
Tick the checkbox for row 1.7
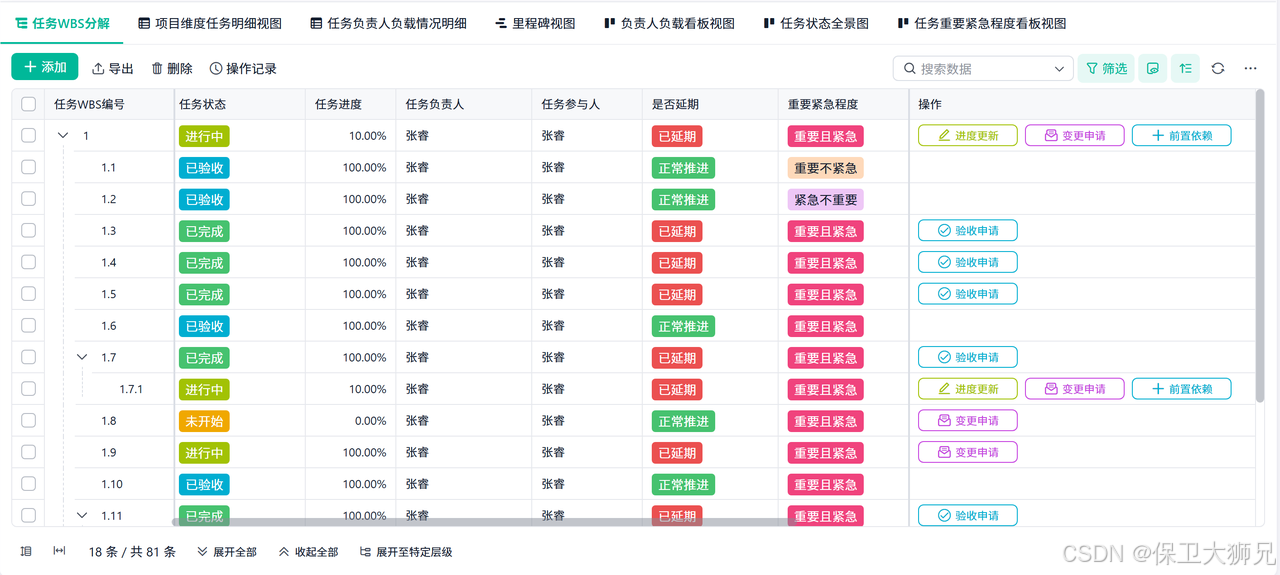tap(28, 357)
